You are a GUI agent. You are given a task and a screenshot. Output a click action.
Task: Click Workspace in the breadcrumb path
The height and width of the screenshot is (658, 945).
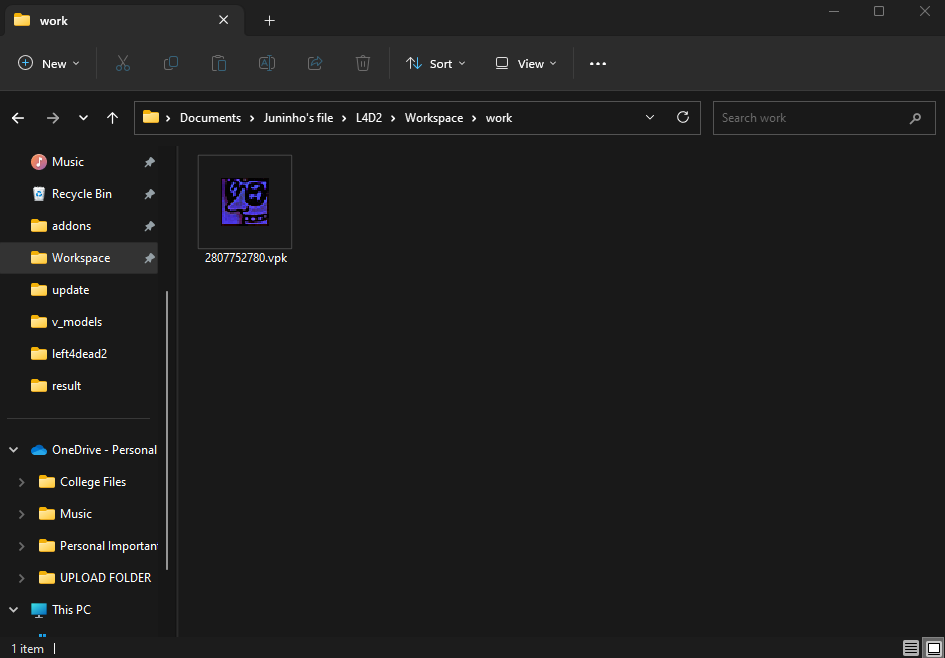pos(434,118)
